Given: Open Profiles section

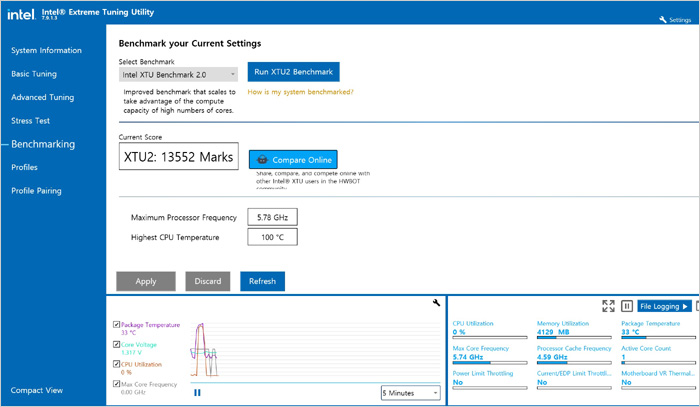Looking at the screenshot, I should [24, 167].
